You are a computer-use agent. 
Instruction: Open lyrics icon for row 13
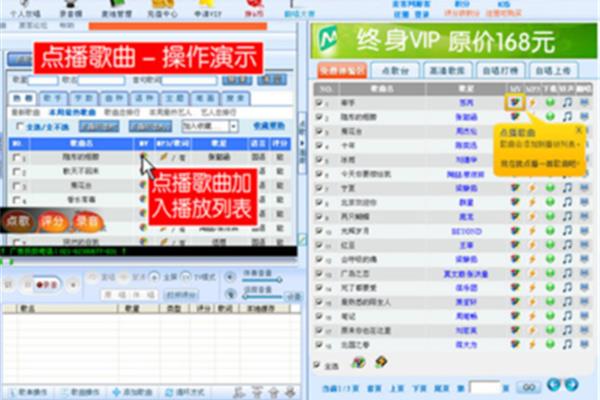click(x=584, y=273)
